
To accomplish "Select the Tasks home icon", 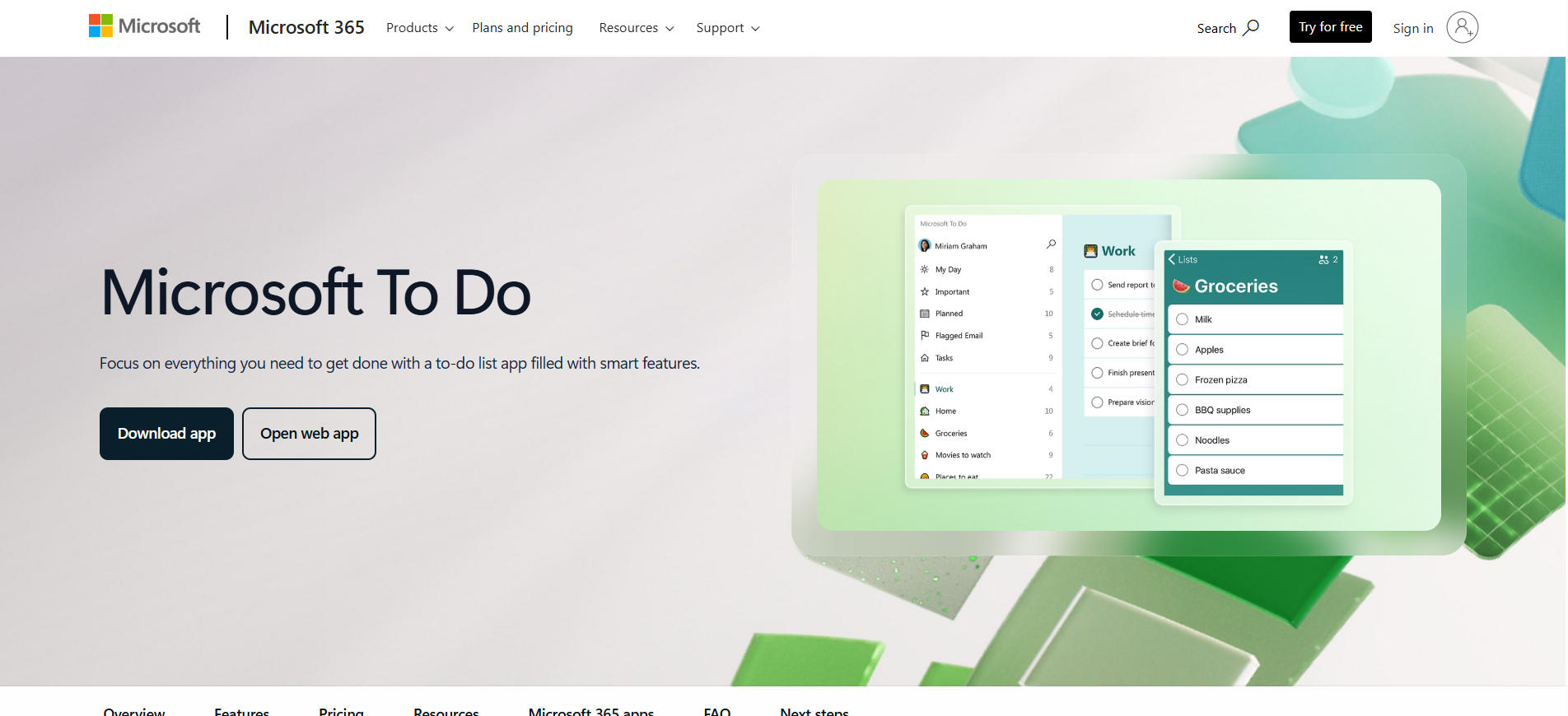I will click(x=925, y=358).
